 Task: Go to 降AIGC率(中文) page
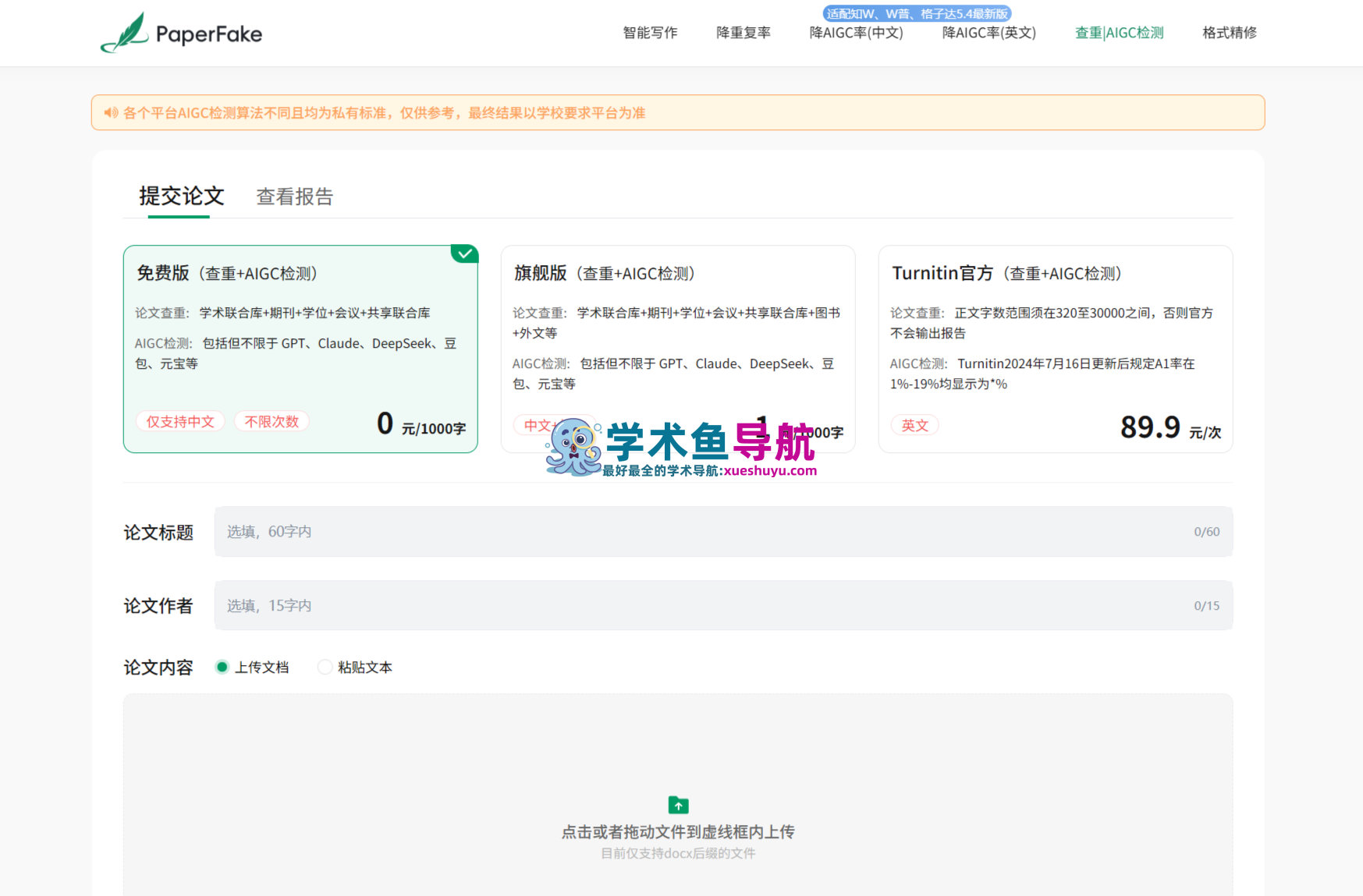pyautogui.click(x=856, y=33)
